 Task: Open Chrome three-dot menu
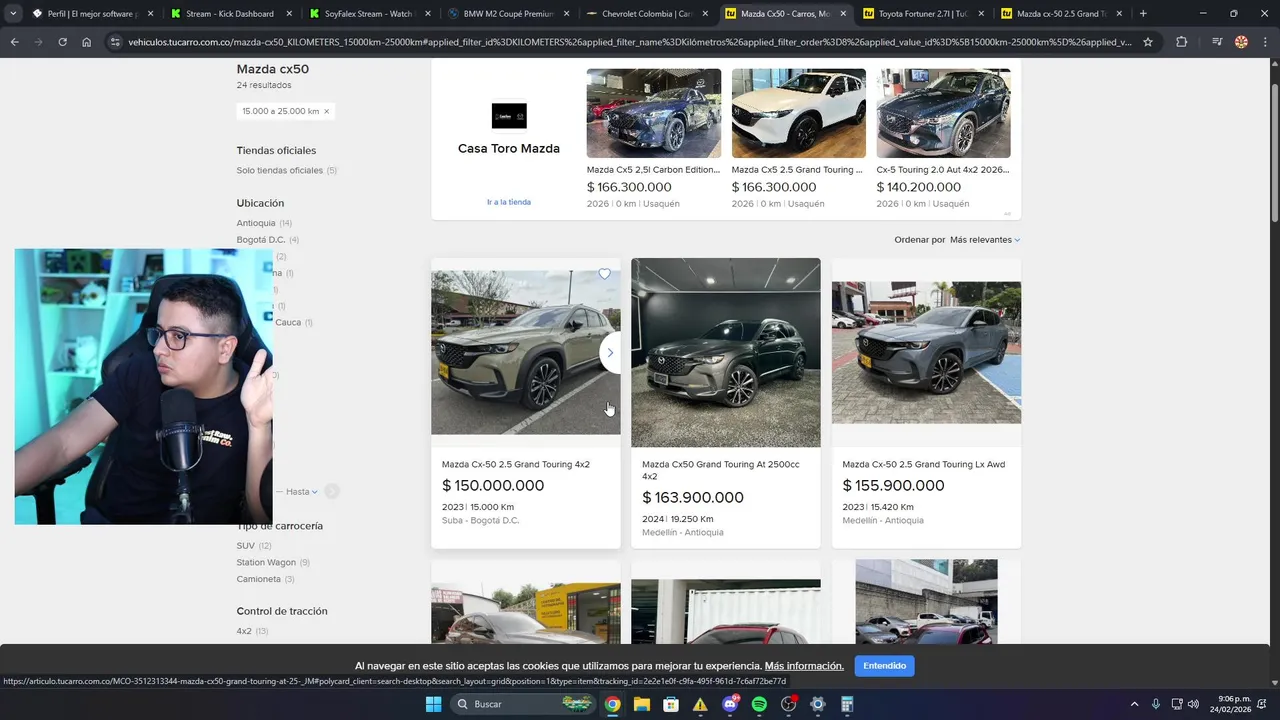click(x=1265, y=42)
